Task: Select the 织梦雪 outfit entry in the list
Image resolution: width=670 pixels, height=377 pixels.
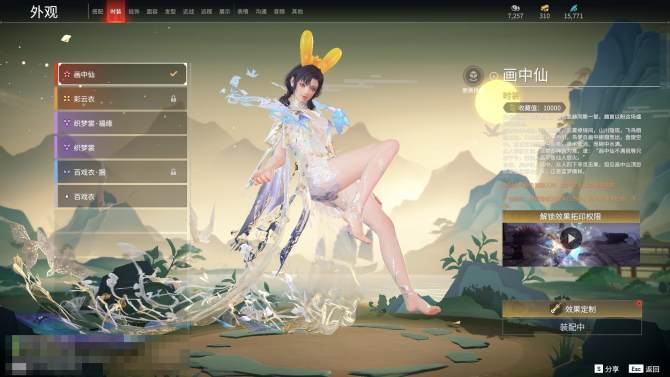Action: coord(121,147)
